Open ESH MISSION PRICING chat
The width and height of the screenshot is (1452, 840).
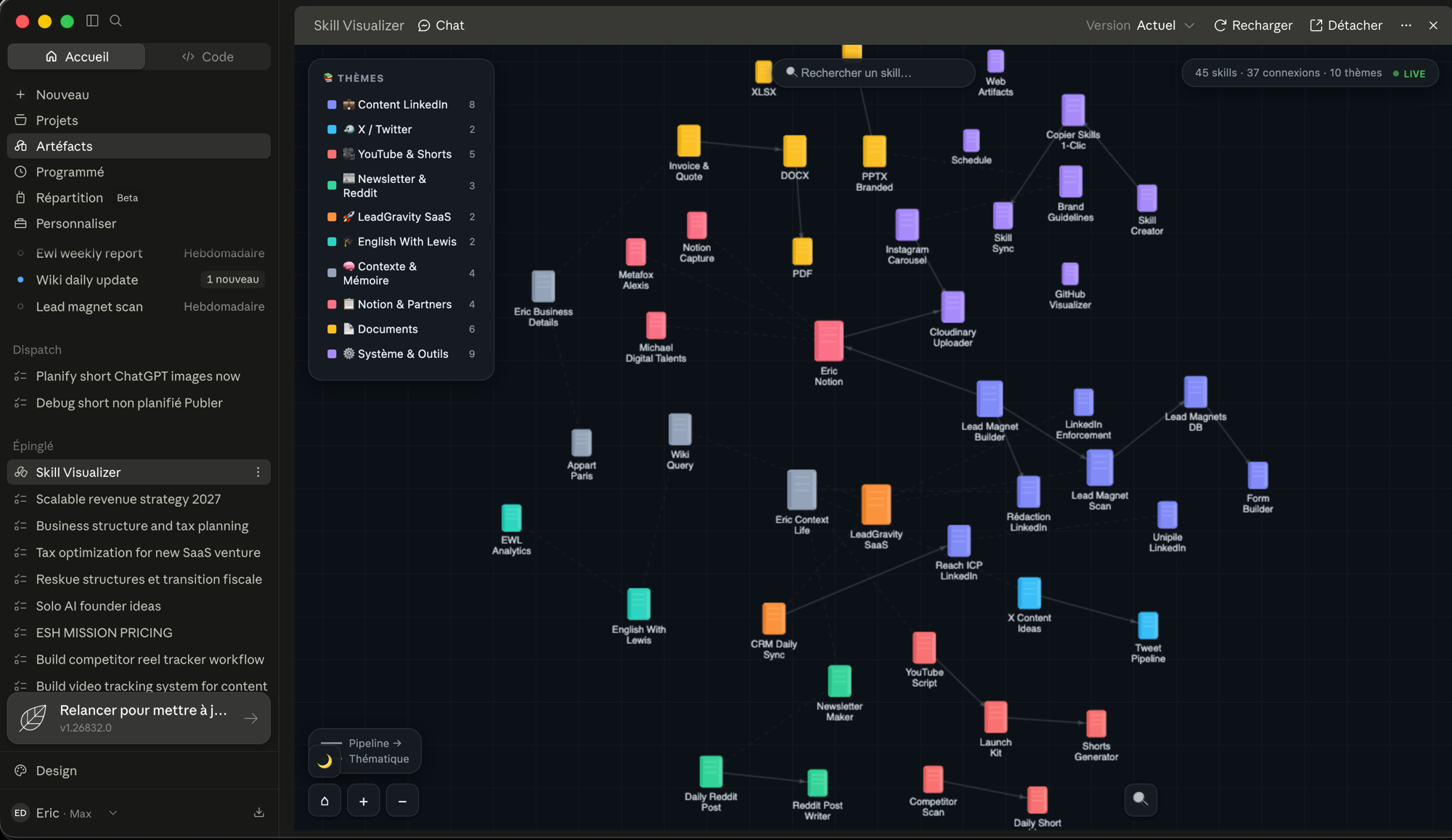pyautogui.click(x=138, y=632)
